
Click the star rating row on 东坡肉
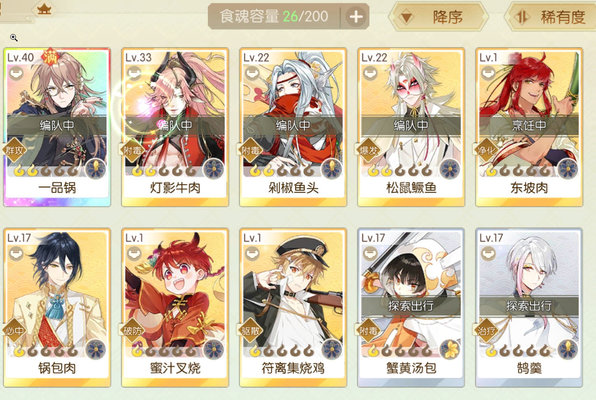(x=519, y=170)
